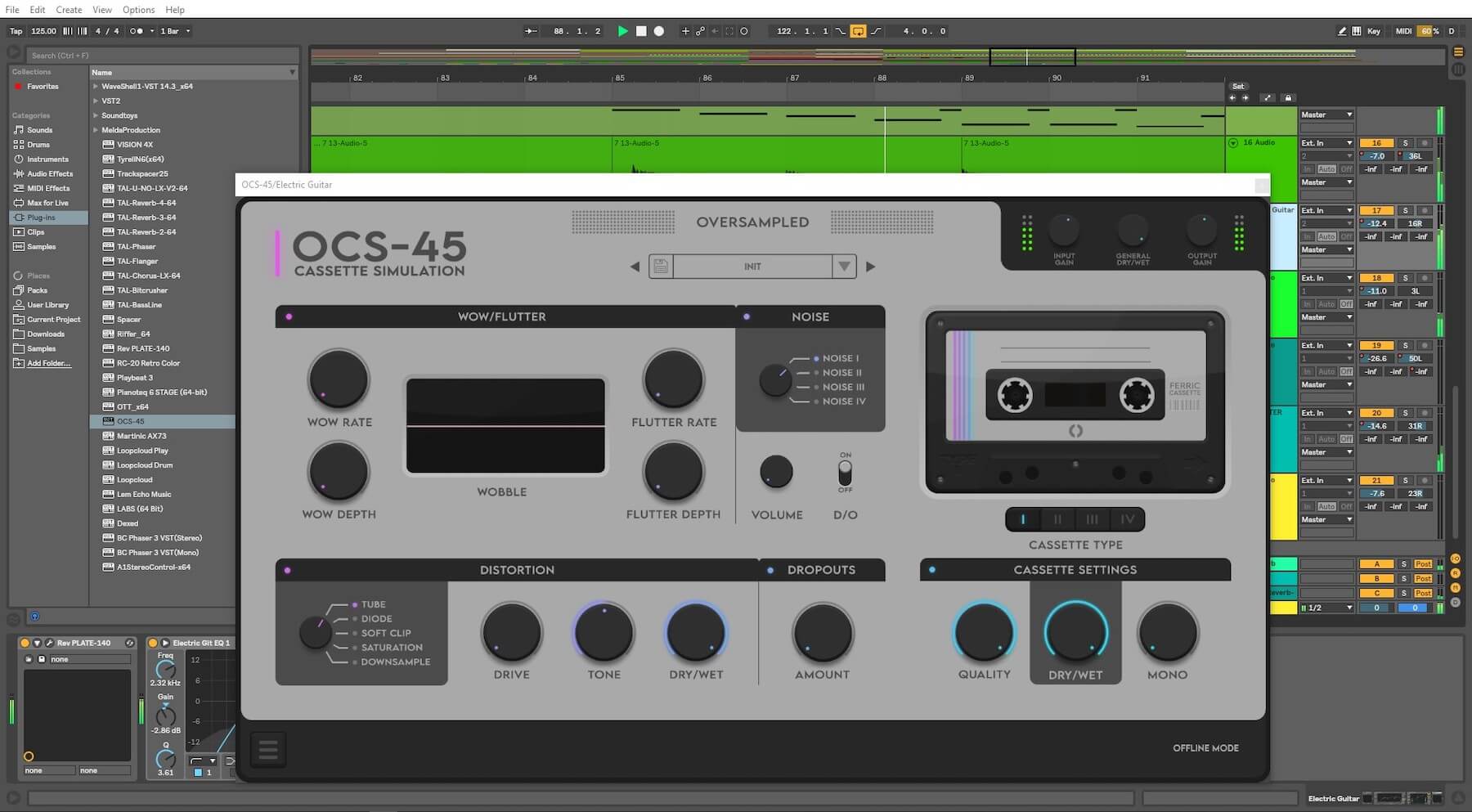Expand the VST2 folder
Screen dimensions: 1472x812
click(95, 101)
